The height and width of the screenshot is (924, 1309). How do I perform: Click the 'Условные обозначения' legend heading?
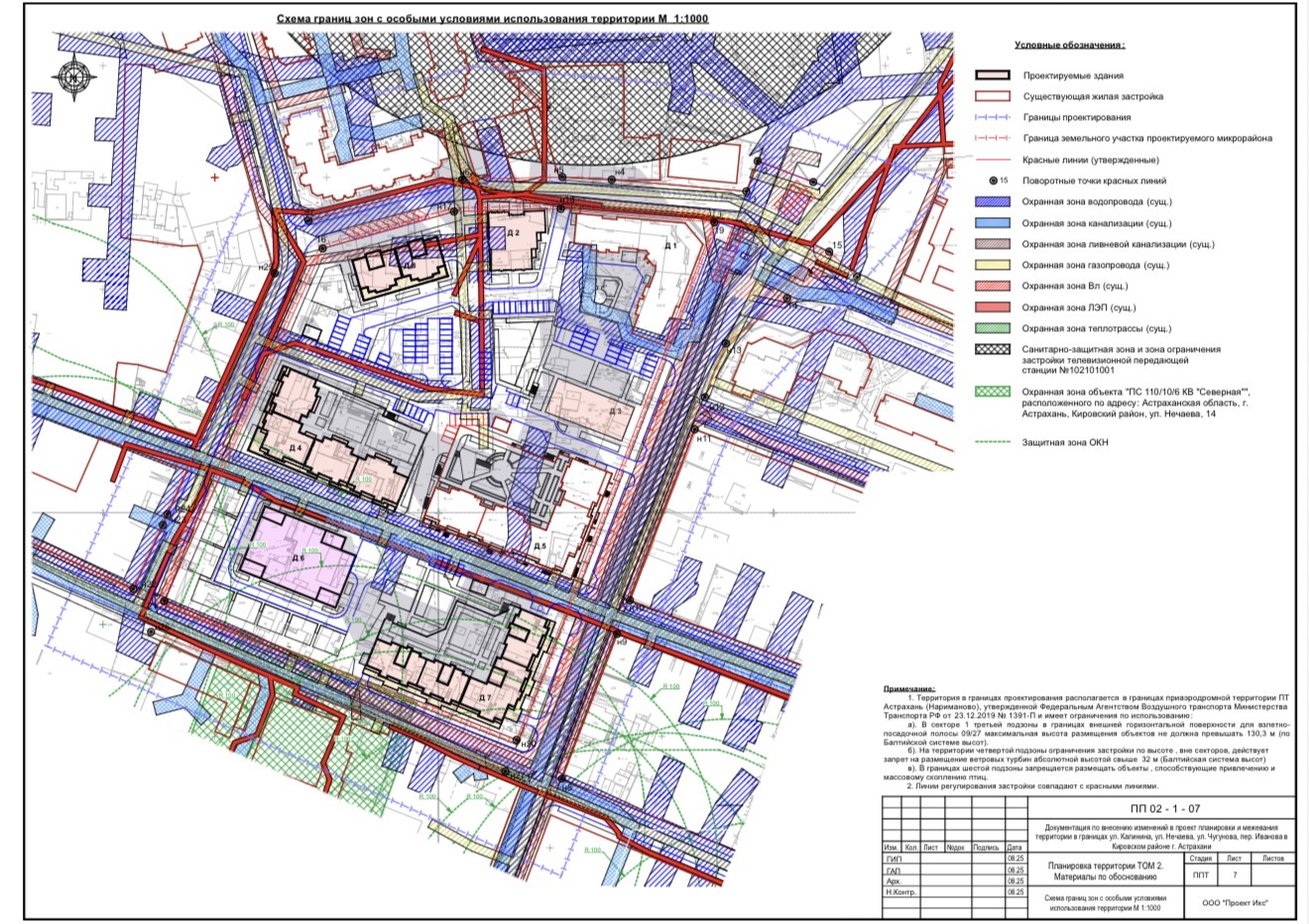pos(1069,46)
